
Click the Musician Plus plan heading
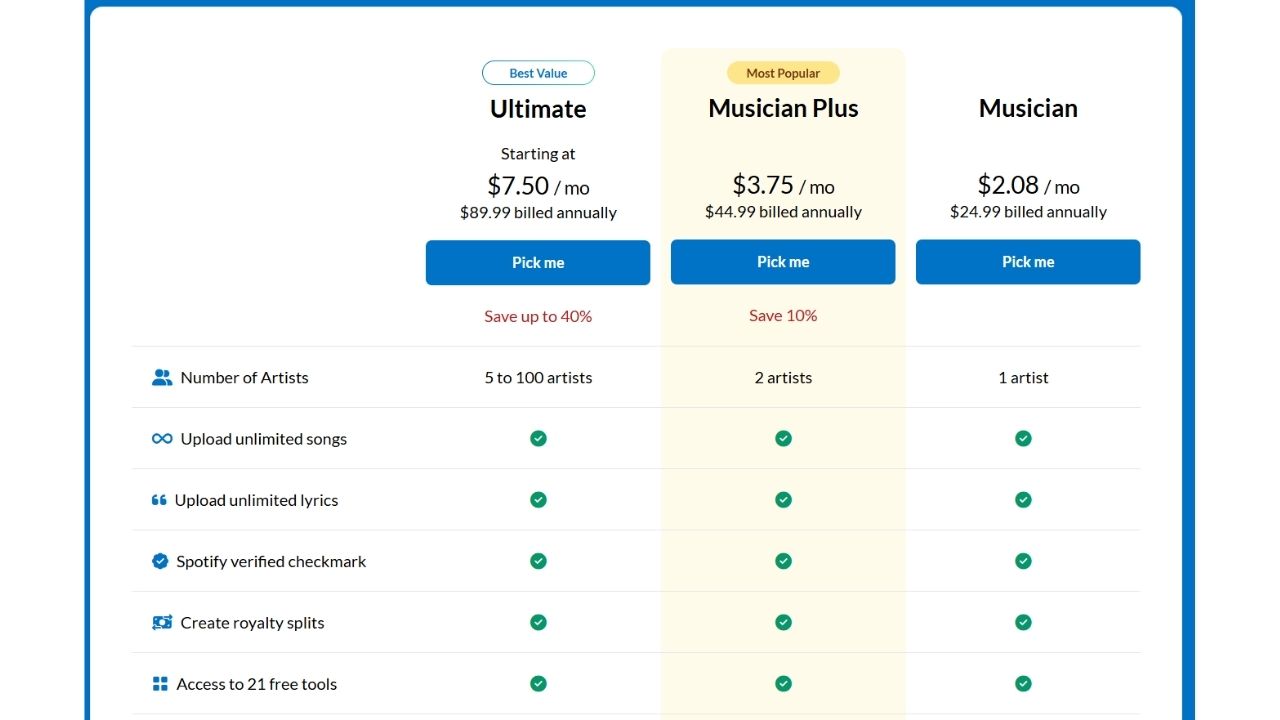[783, 108]
